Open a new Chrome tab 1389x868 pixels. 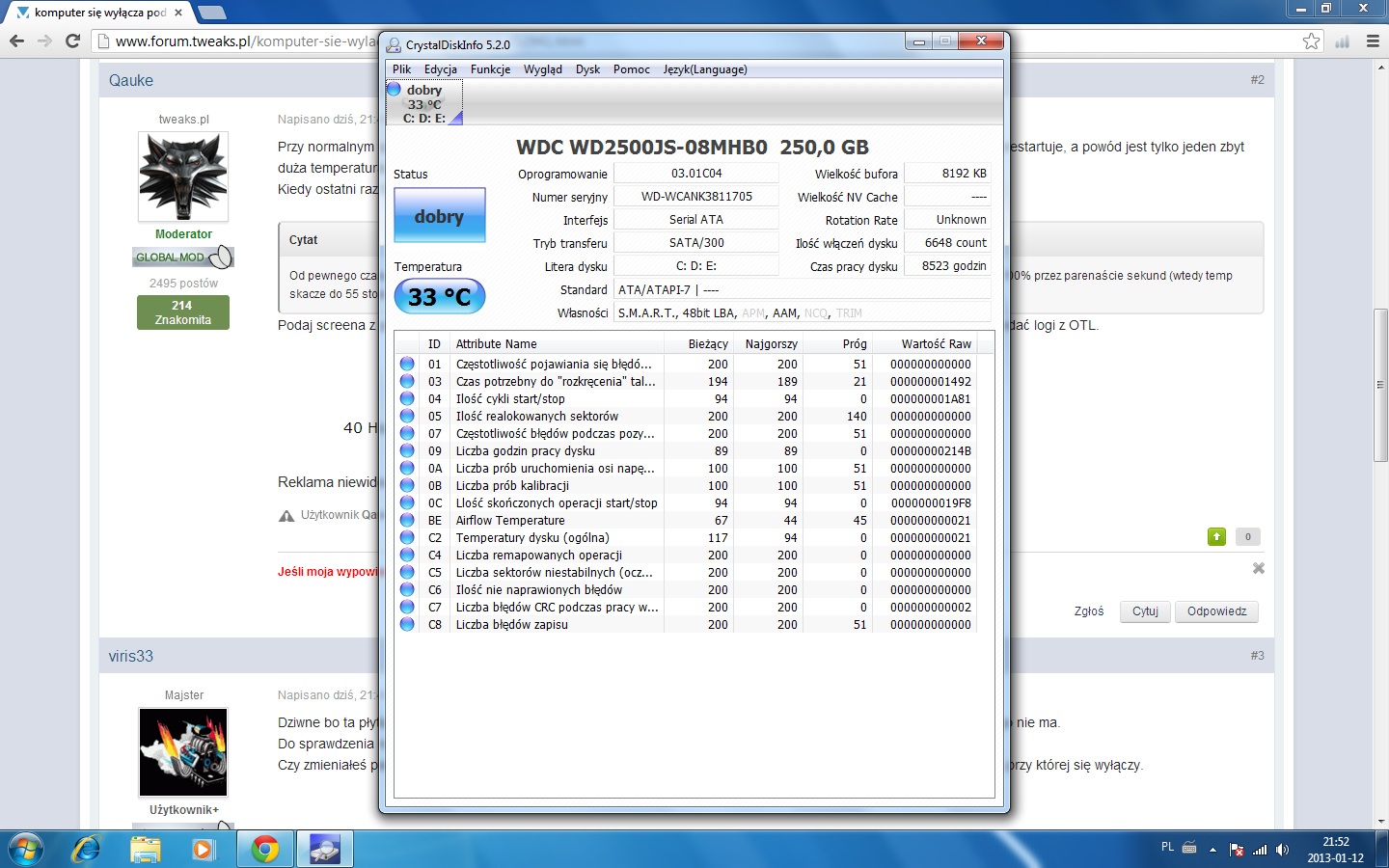(211, 13)
